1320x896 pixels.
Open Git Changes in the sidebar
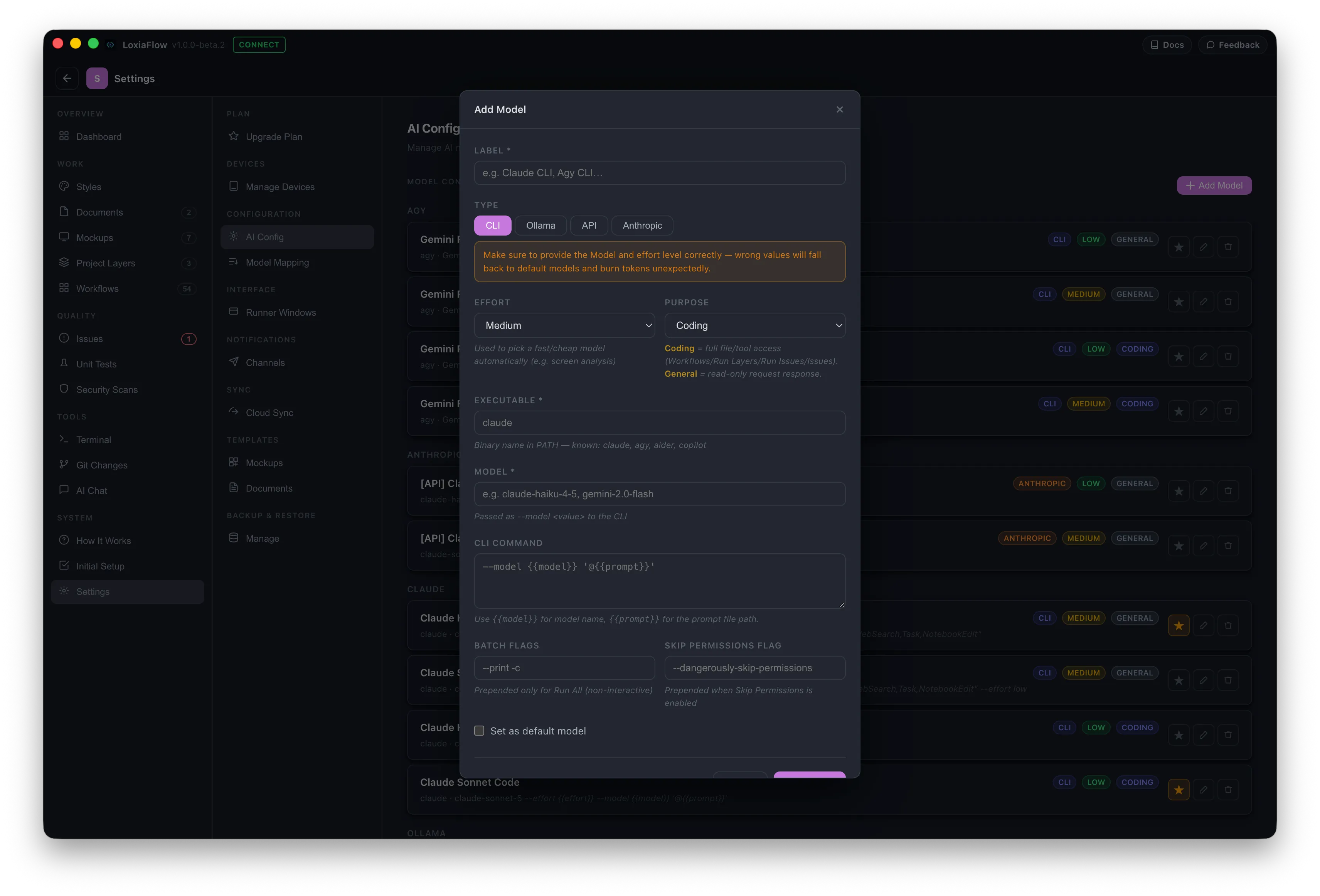127,465
